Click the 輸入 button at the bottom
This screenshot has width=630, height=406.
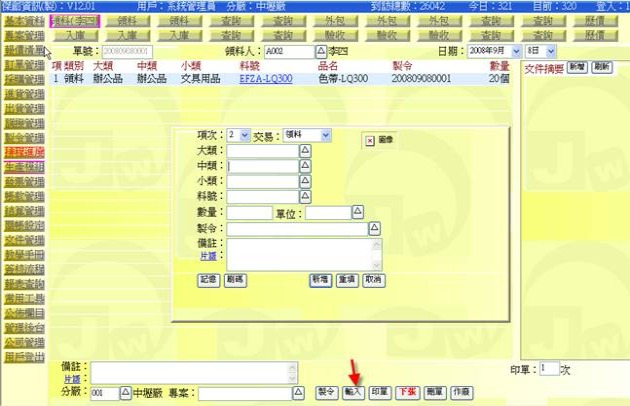[x=353, y=393]
